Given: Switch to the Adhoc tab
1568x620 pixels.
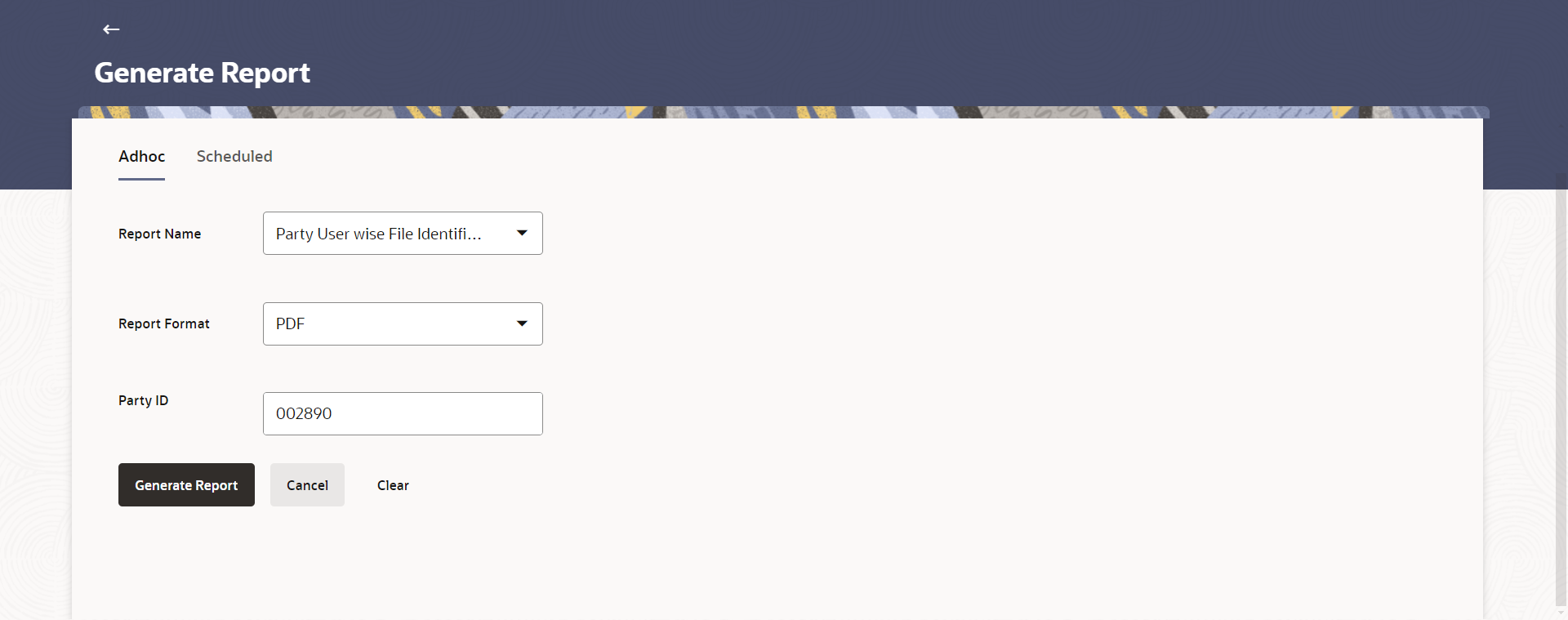Looking at the screenshot, I should [141, 156].
